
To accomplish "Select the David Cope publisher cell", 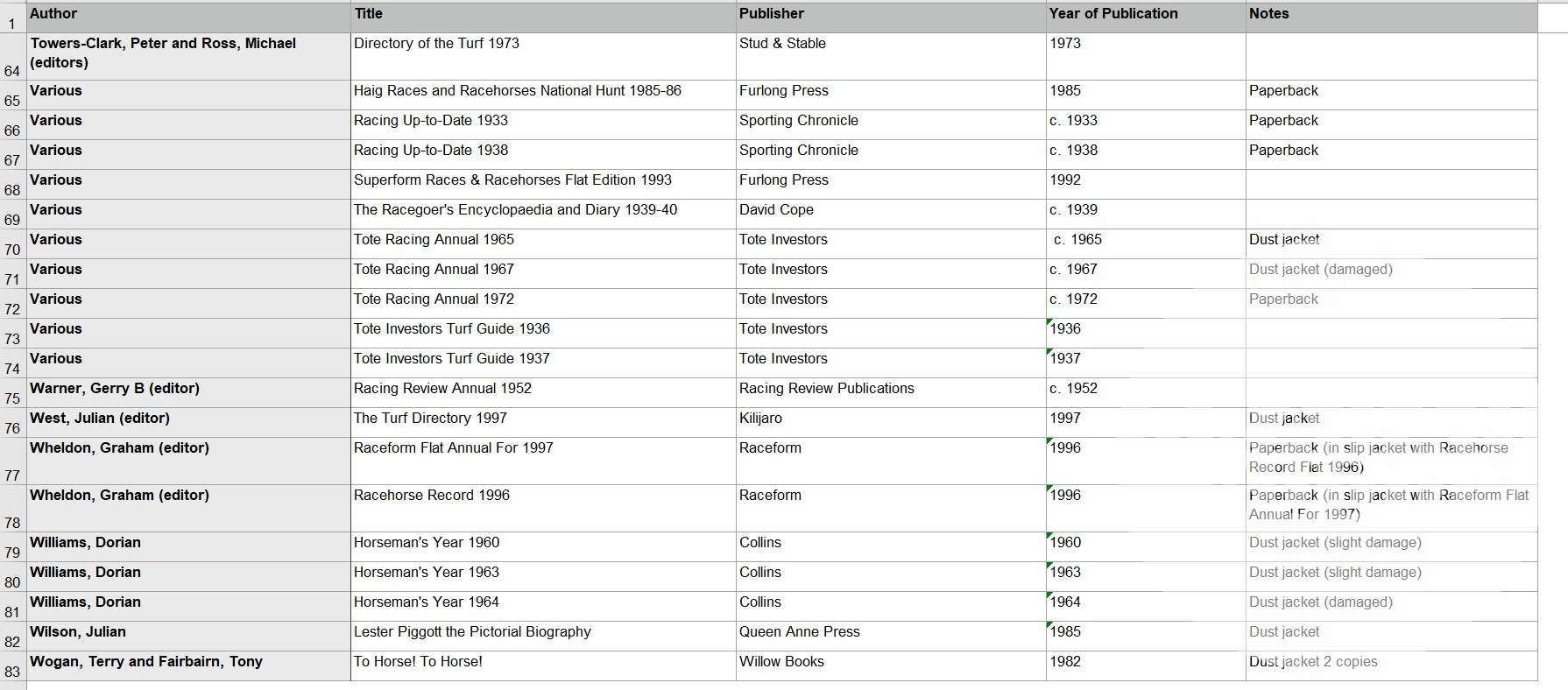I will click(x=891, y=215).
